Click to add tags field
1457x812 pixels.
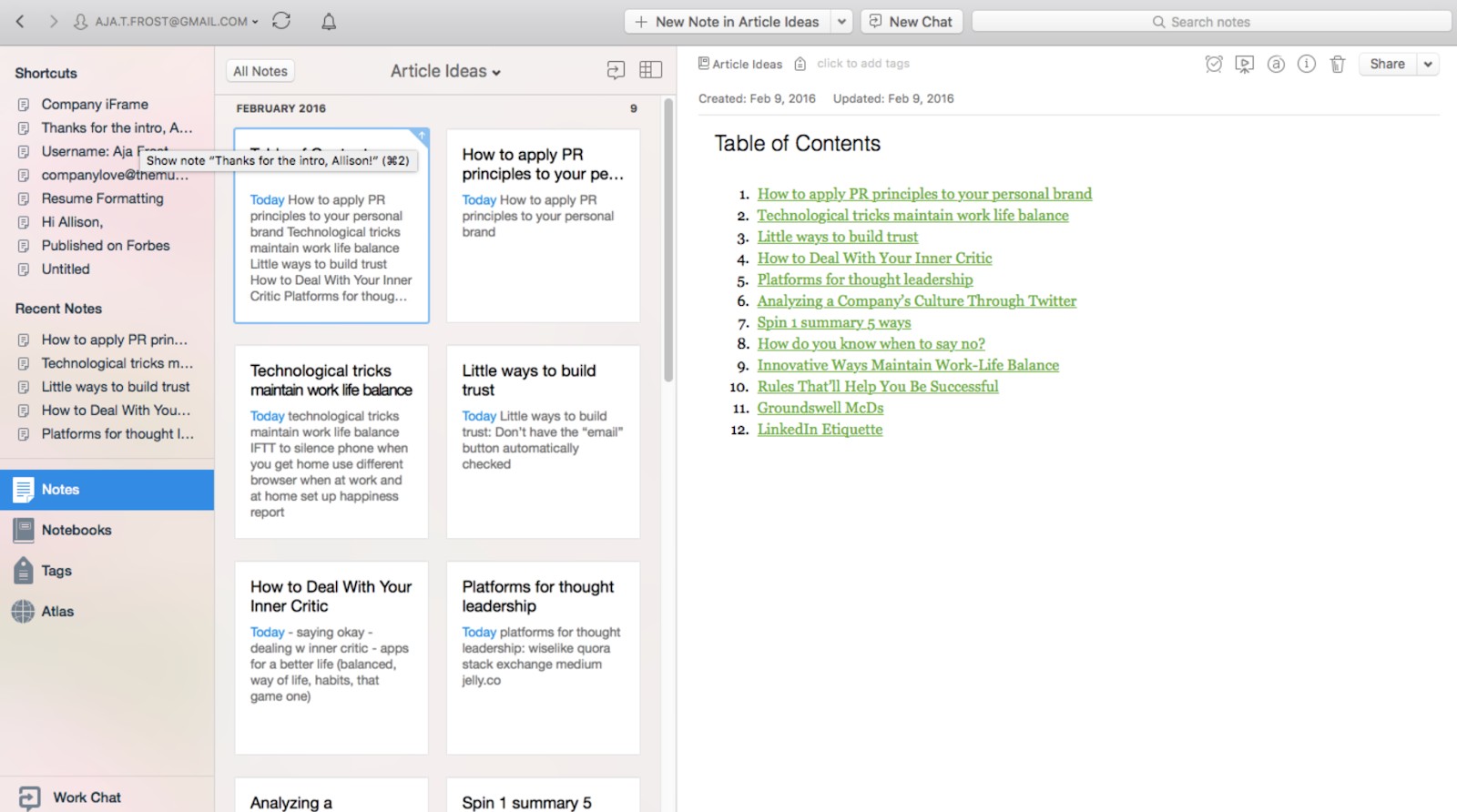[x=862, y=64]
